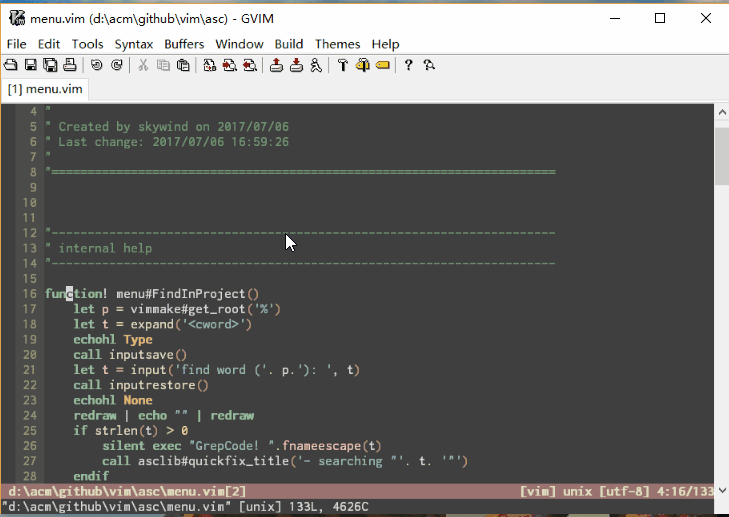Click the Save file floppy icon
This screenshot has width=729, height=517.
(x=31, y=65)
